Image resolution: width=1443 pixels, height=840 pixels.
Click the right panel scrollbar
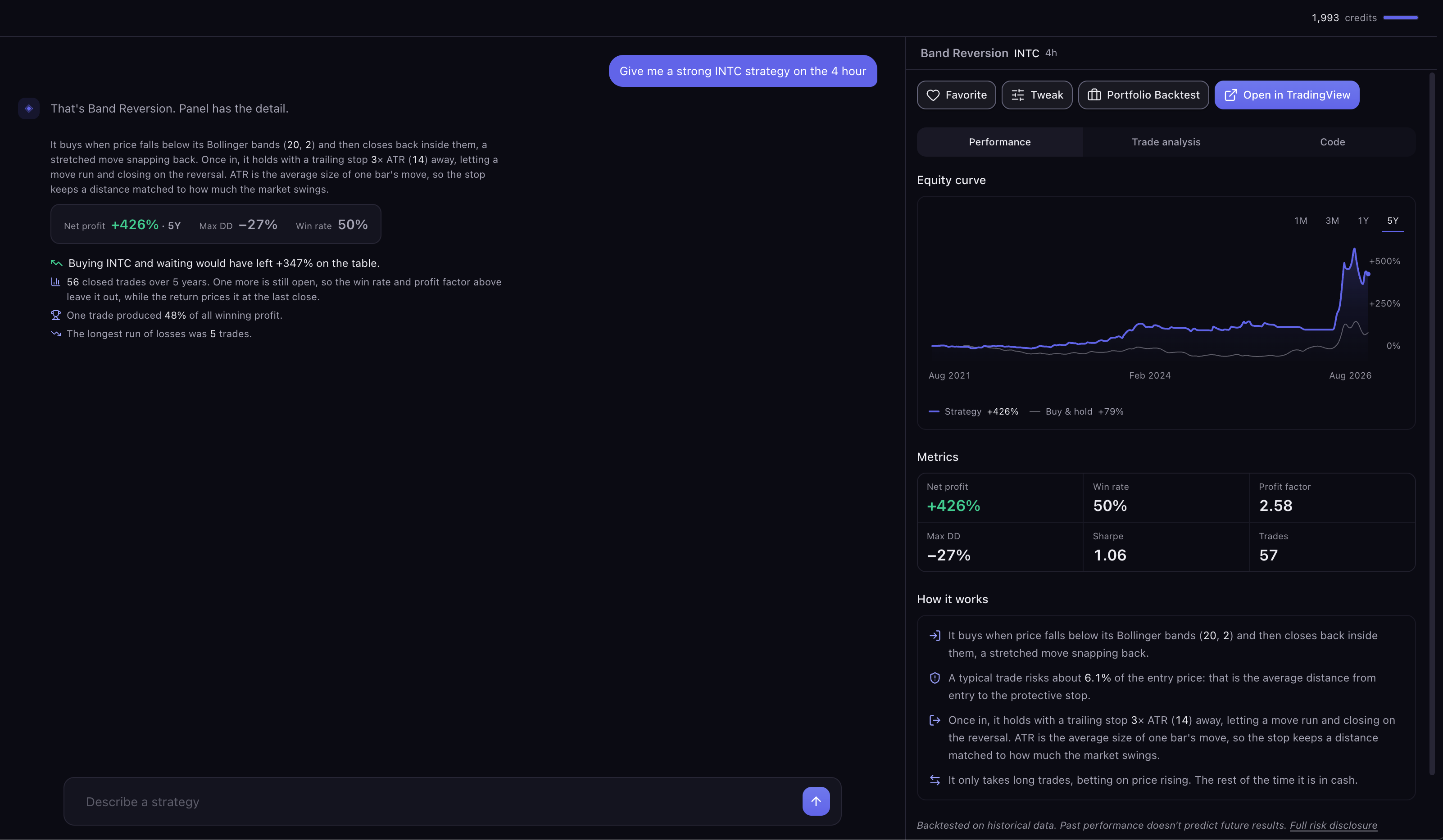coord(1432,424)
